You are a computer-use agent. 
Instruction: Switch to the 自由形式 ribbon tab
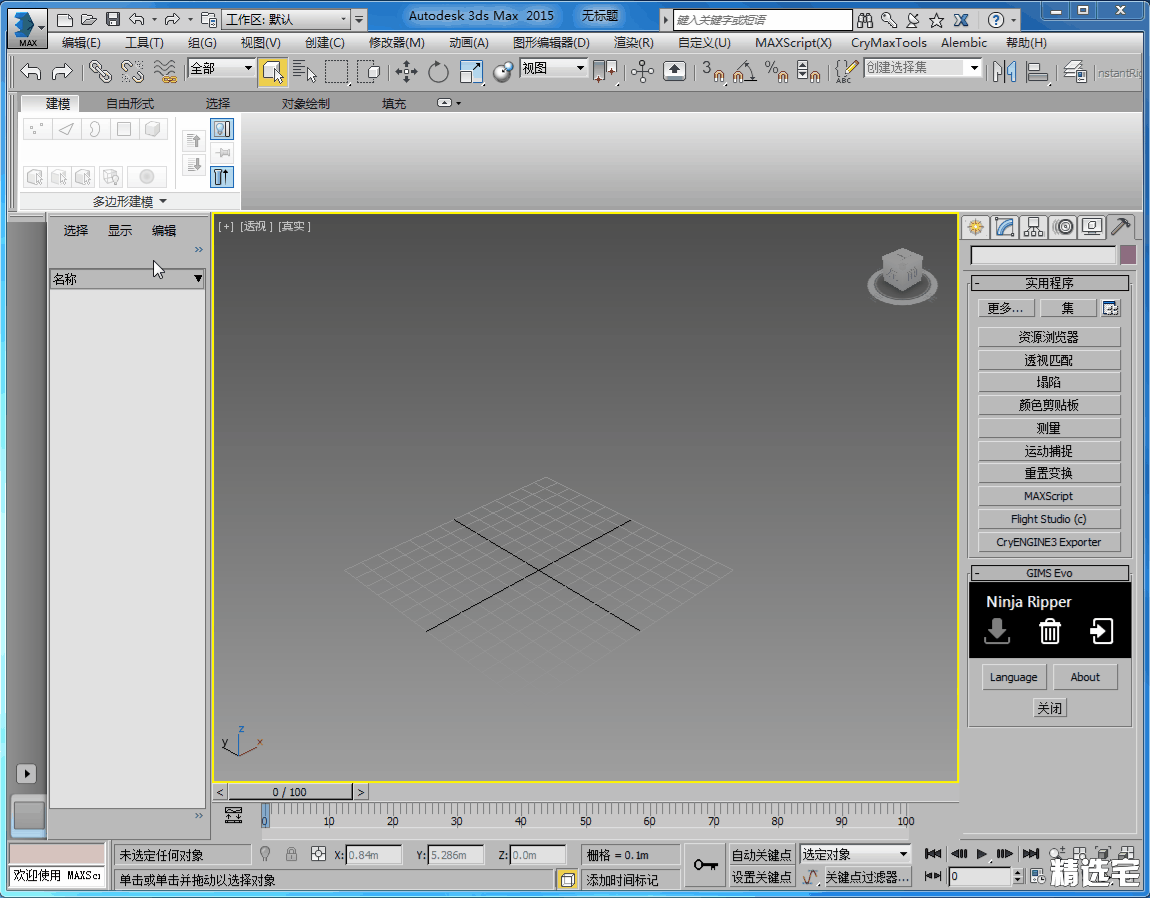tap(130, 103)
